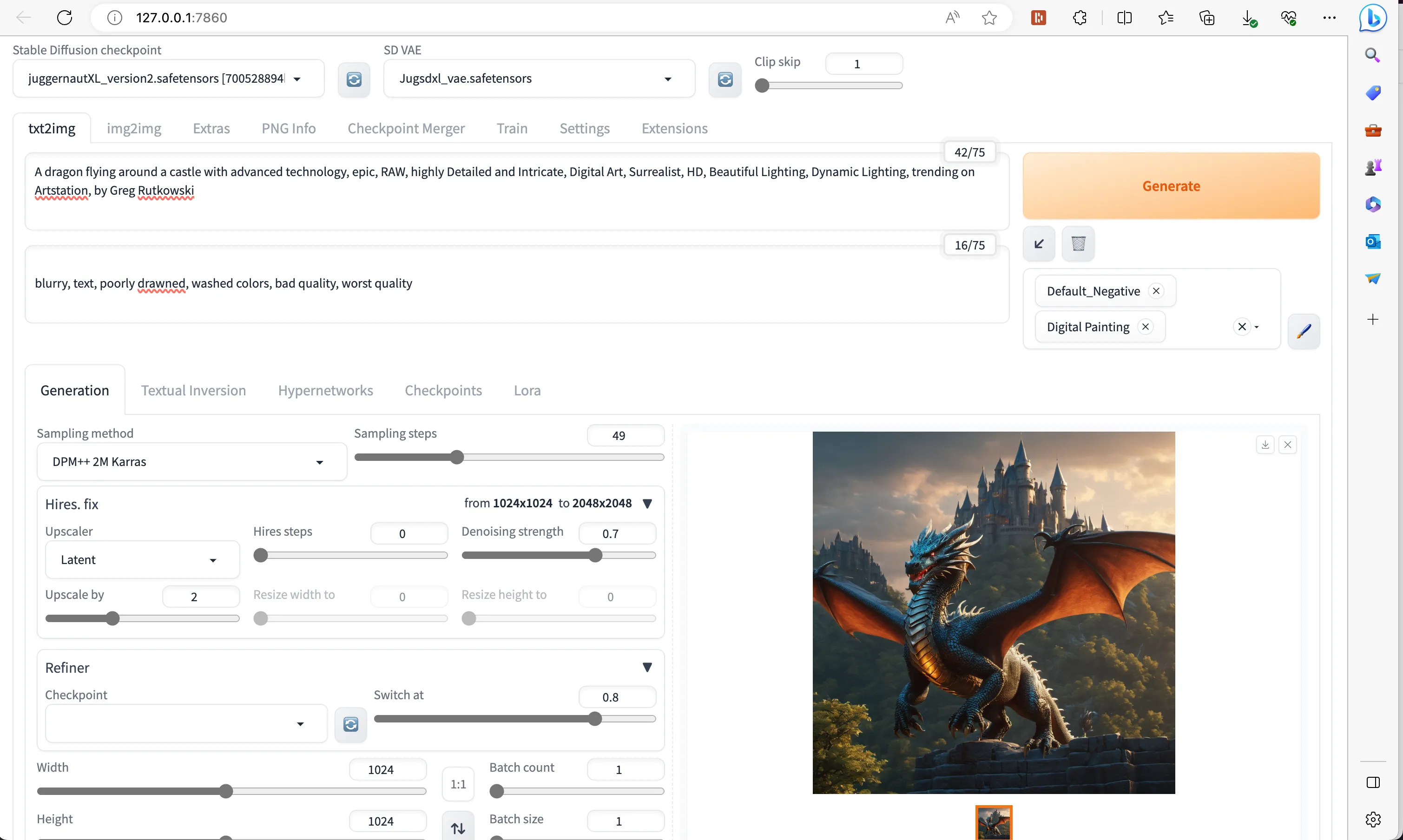The width and height of the screenshot is (1403, 840).
Task: Swap width and height with arrows button
Action: (457, 828)
